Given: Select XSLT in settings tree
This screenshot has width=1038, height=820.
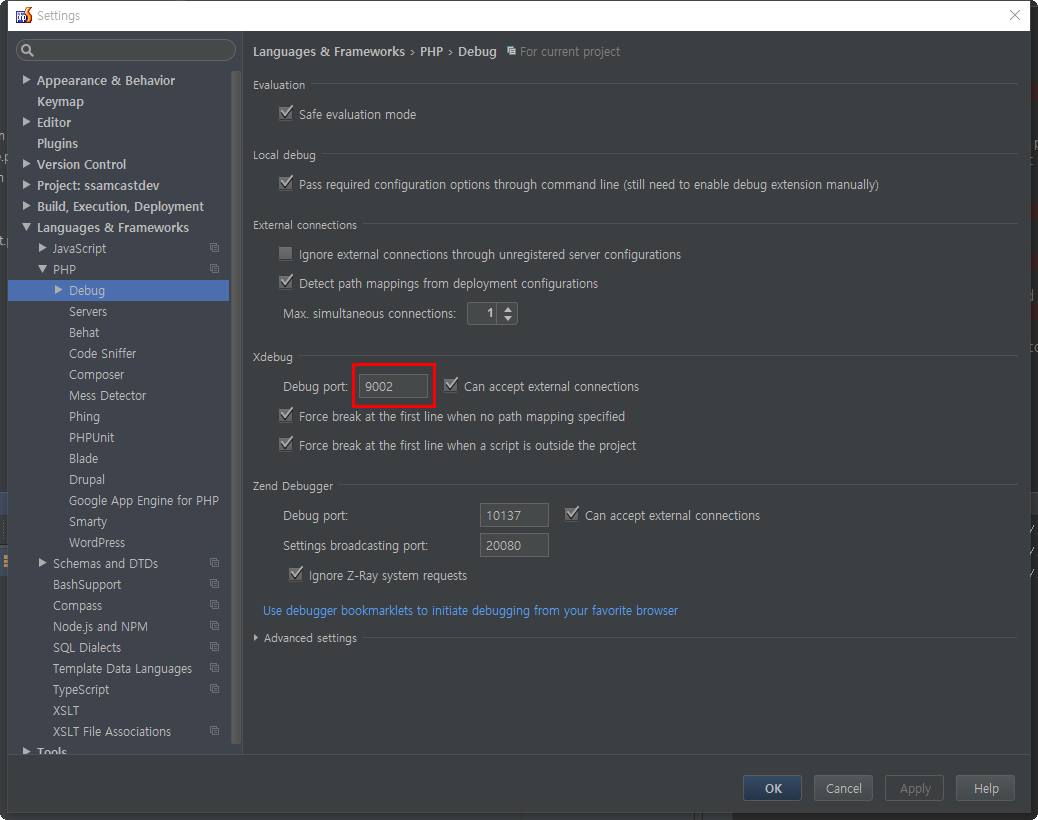Looking at the screenshot, I should coord(66,711).
